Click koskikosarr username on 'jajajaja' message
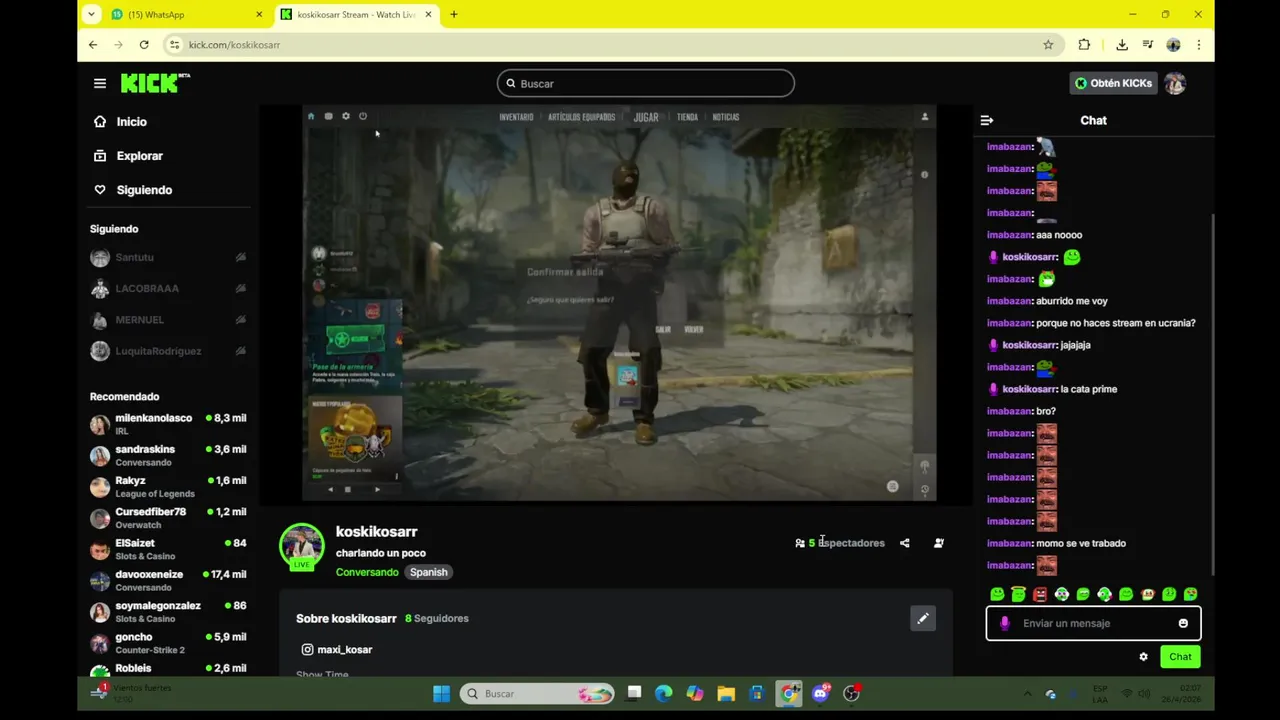The height and width of the screenshot is (720, 1280). [x=1029, y=345]
